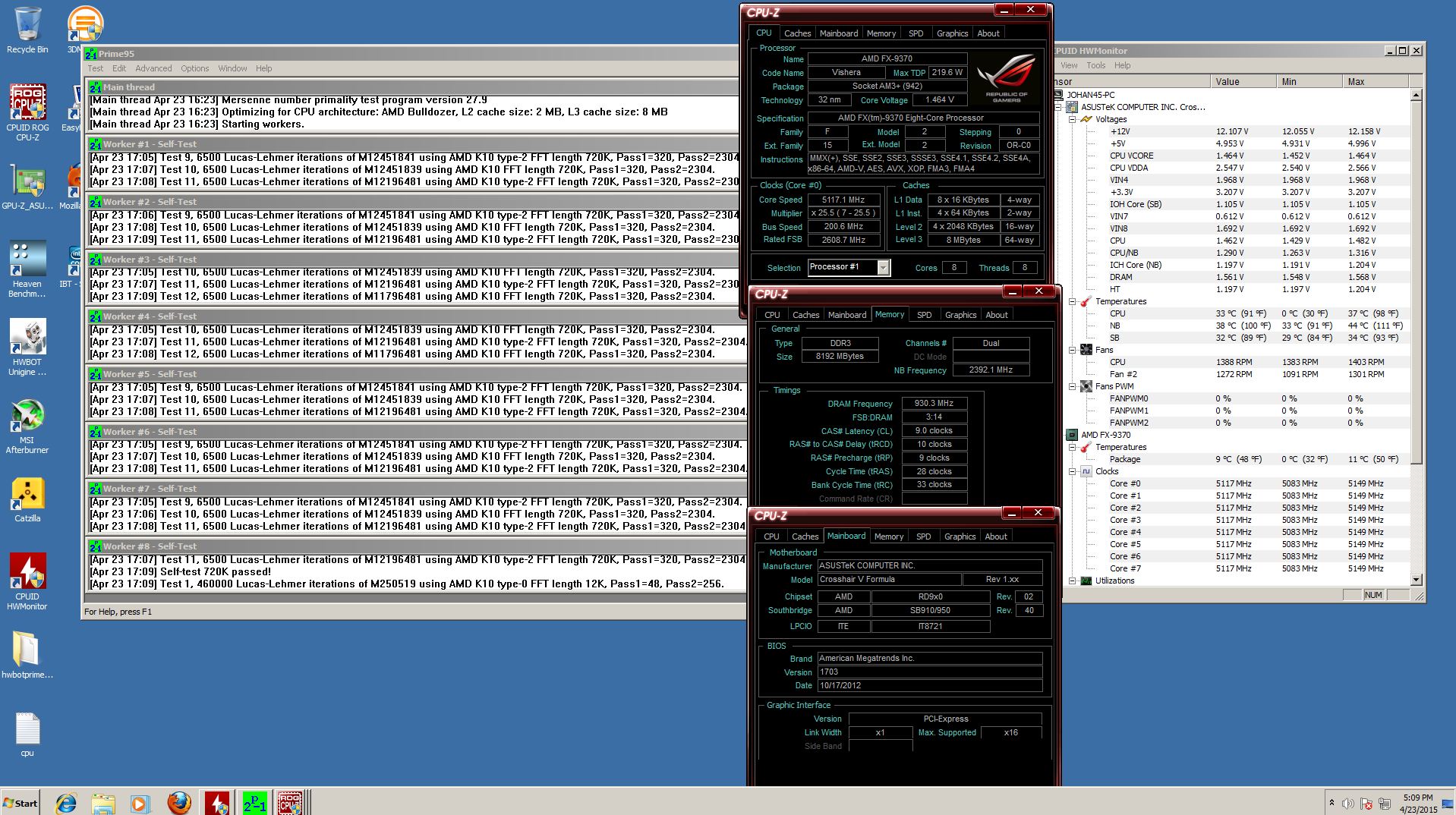
Task: Open the Recycle Bin desktop icon
Action: point(27,30)
